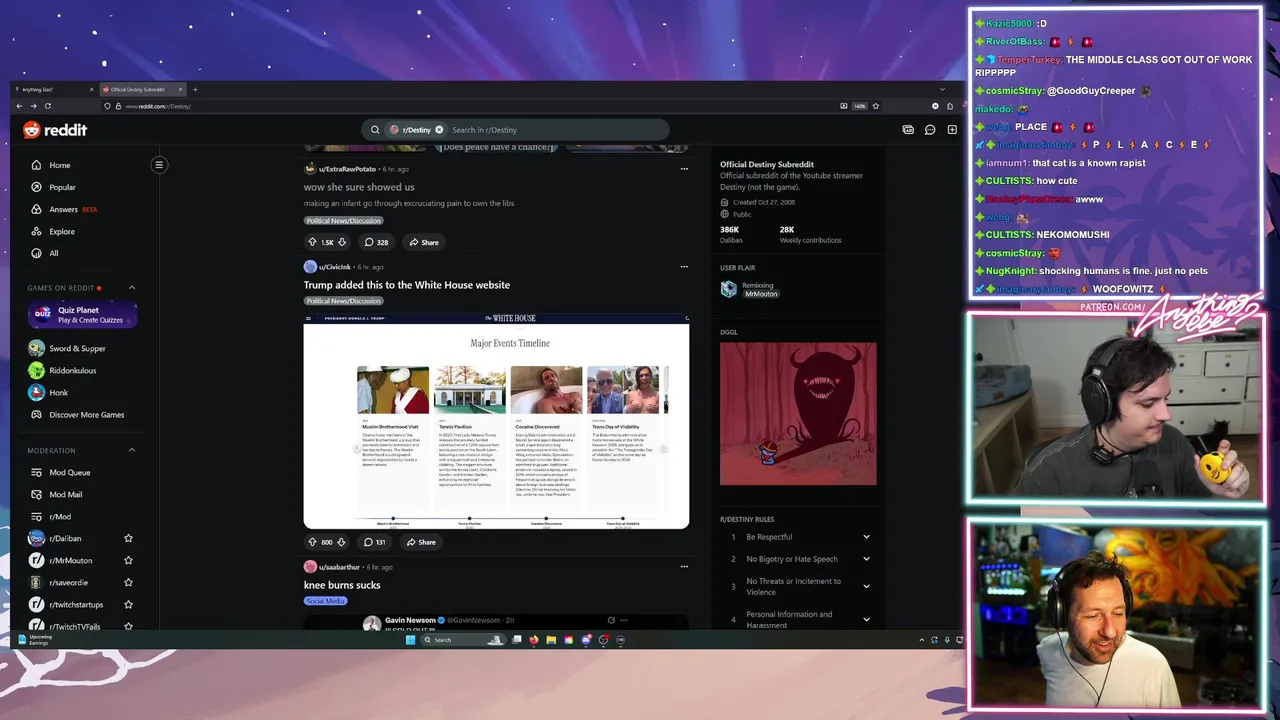Downvote the White House website post
The height and width of the screenshot is (720, 1280).
pyautogui.click(x=341, y=542)
